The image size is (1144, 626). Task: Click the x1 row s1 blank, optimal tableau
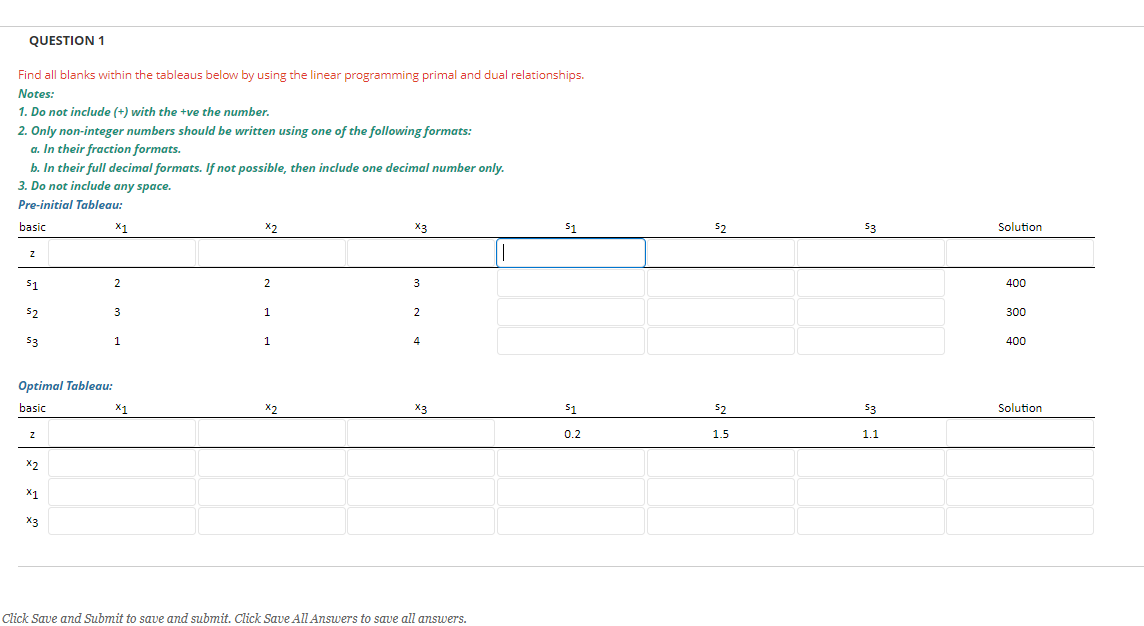click(570, 491)
